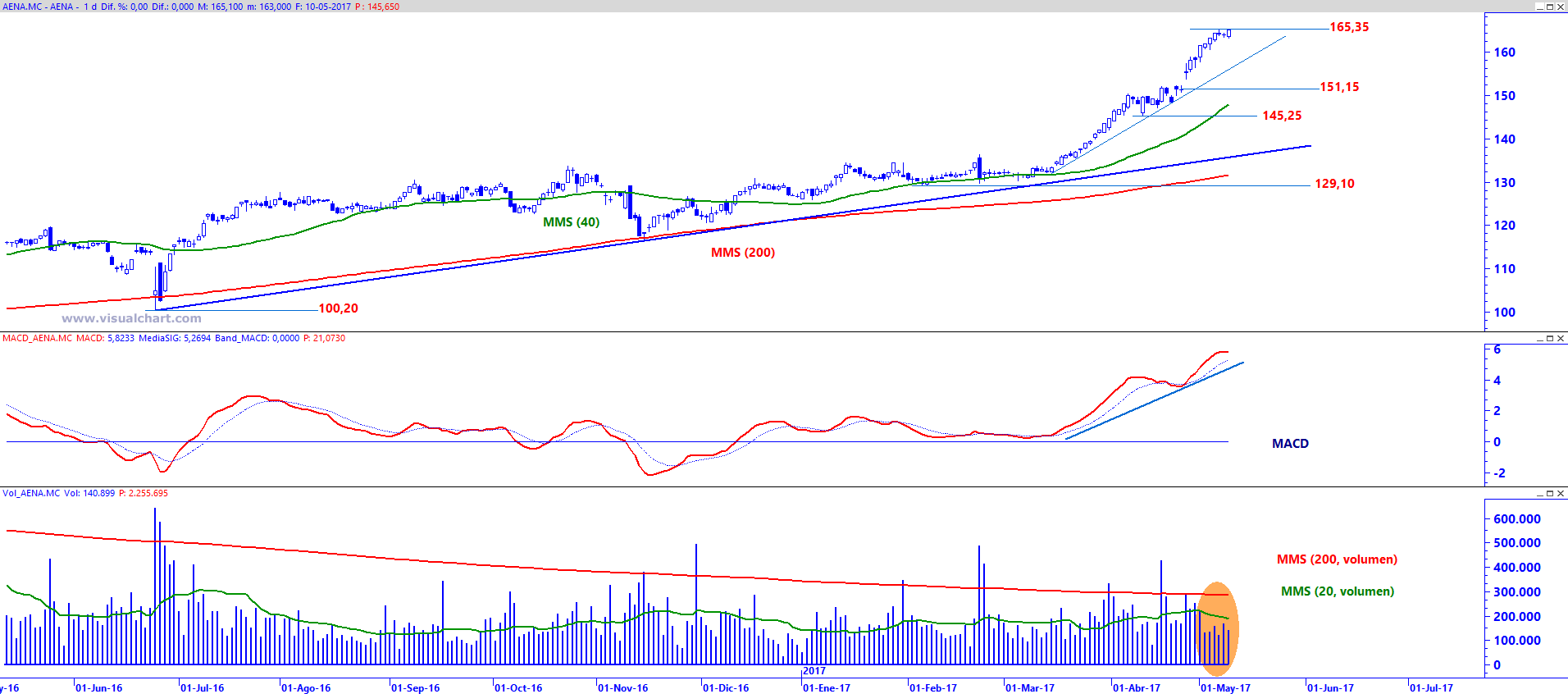Select the MMS (20, volumen) label
This screenshot has height=694, width=1568.
(1338, 591)
